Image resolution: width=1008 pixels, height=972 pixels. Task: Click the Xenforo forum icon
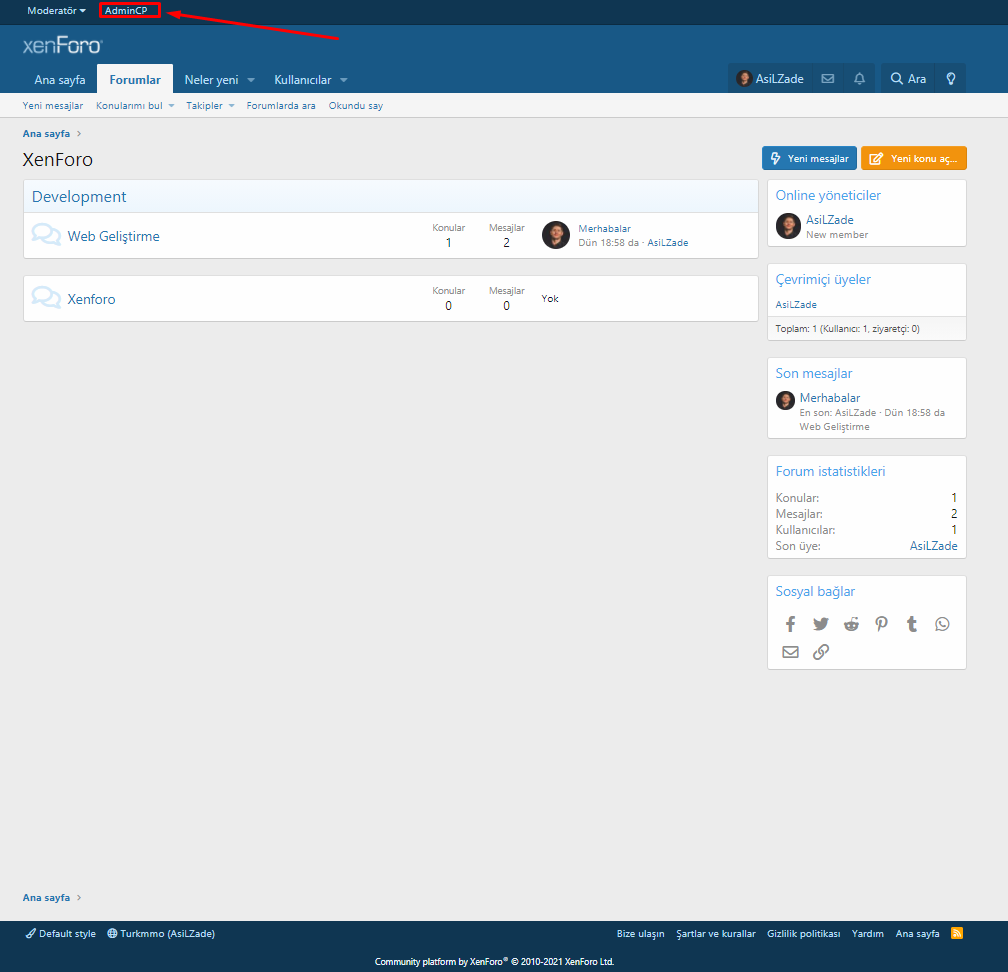46,298
